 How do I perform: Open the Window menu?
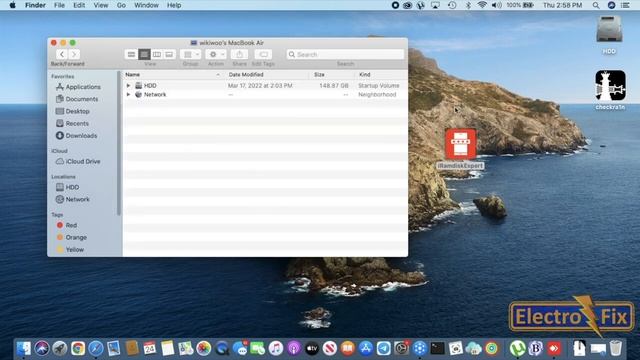[x=146, y=5]
